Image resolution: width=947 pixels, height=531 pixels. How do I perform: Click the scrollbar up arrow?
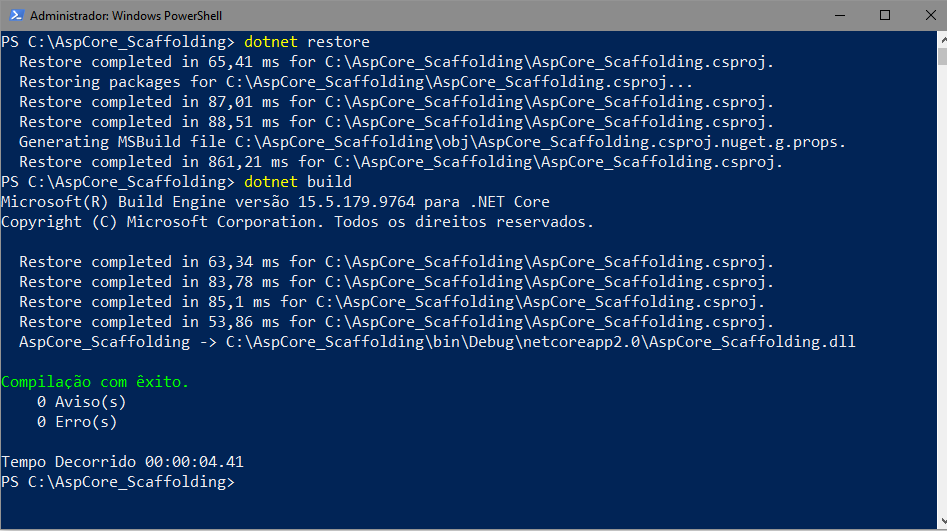click(942, 39)
